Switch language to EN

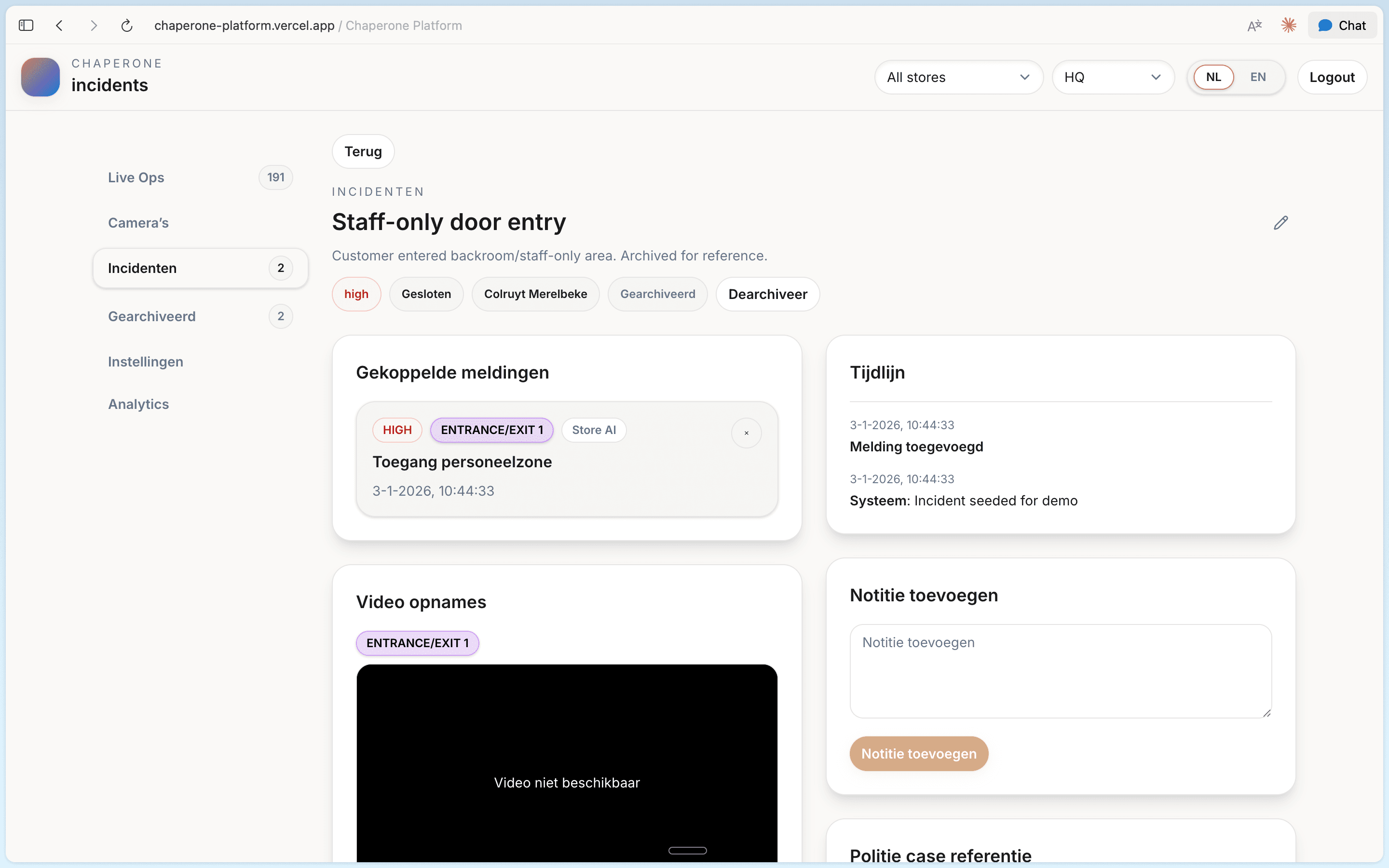coord(1258,76)
